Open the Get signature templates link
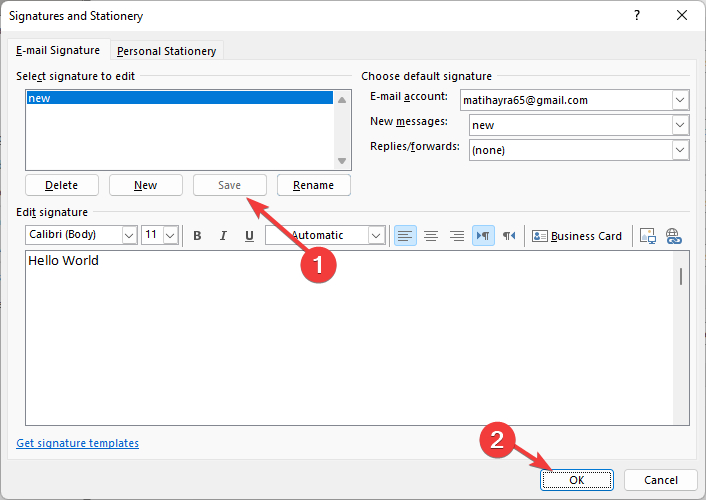 tap(77, 443)
